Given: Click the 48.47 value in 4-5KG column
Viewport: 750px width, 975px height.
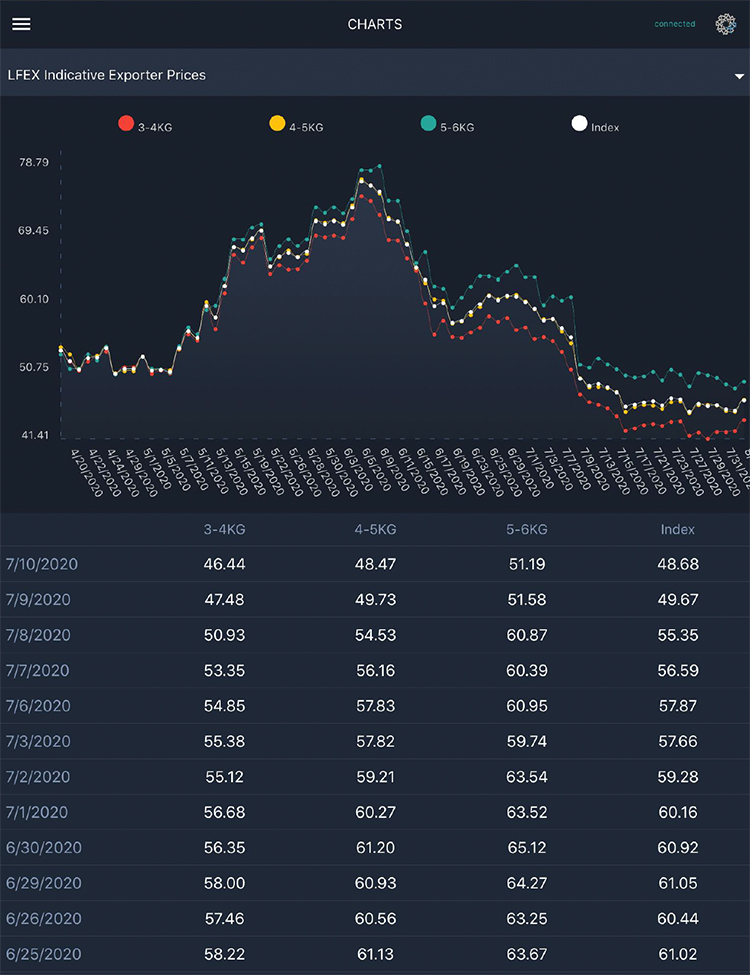Looking at the screenshot, I should click(375, 564).
